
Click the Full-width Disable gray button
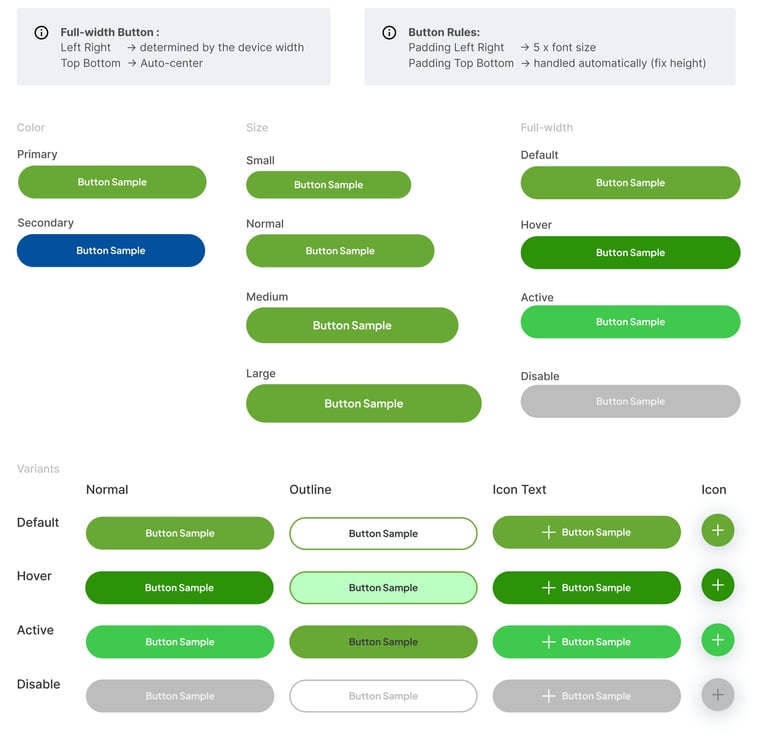click(630, 401)
